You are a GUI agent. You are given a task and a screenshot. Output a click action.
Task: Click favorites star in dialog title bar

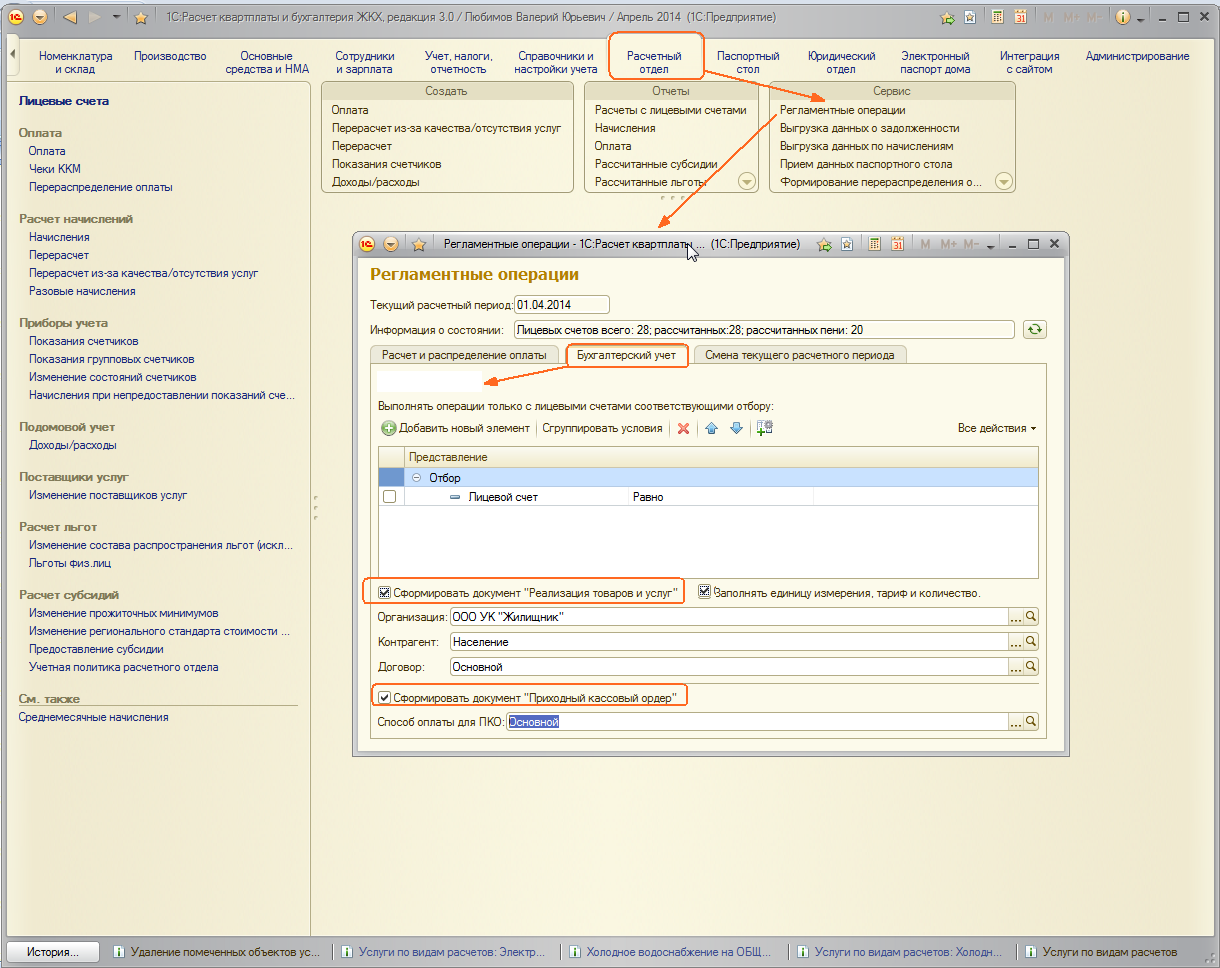click(419, 244)
